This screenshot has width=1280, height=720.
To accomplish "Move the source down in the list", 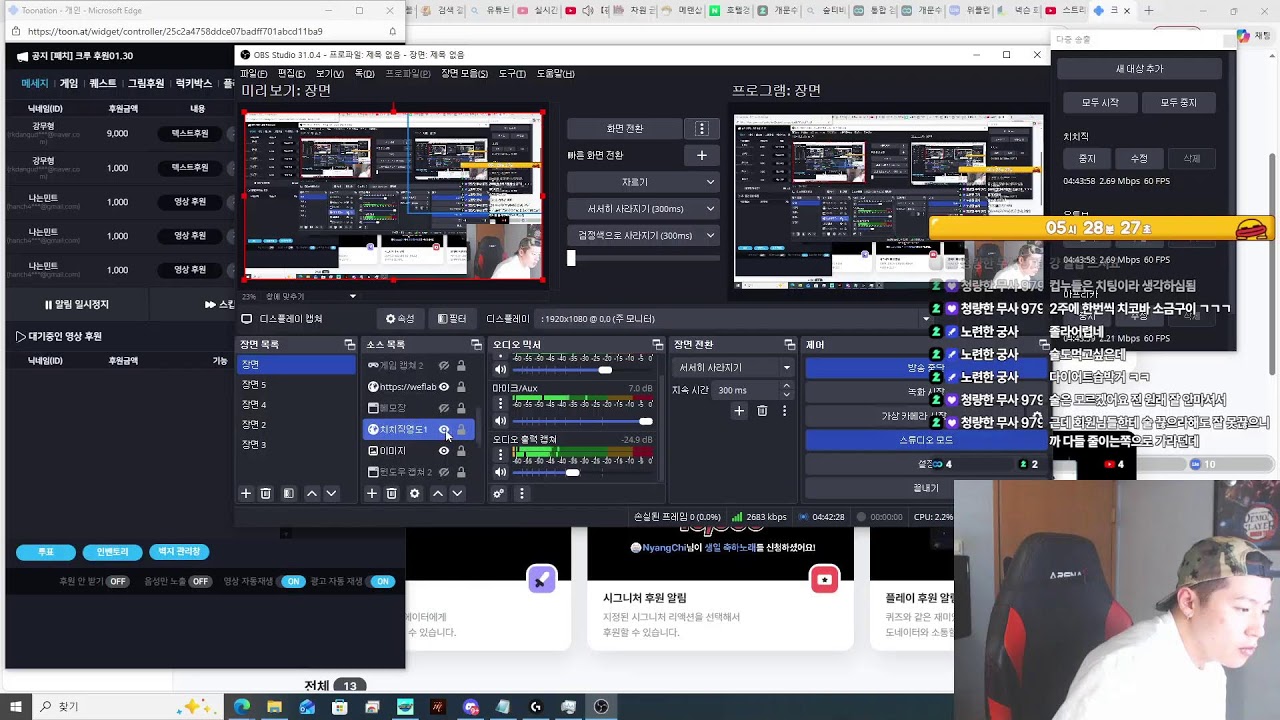I will pyautogui.click(x=457, y=493).
